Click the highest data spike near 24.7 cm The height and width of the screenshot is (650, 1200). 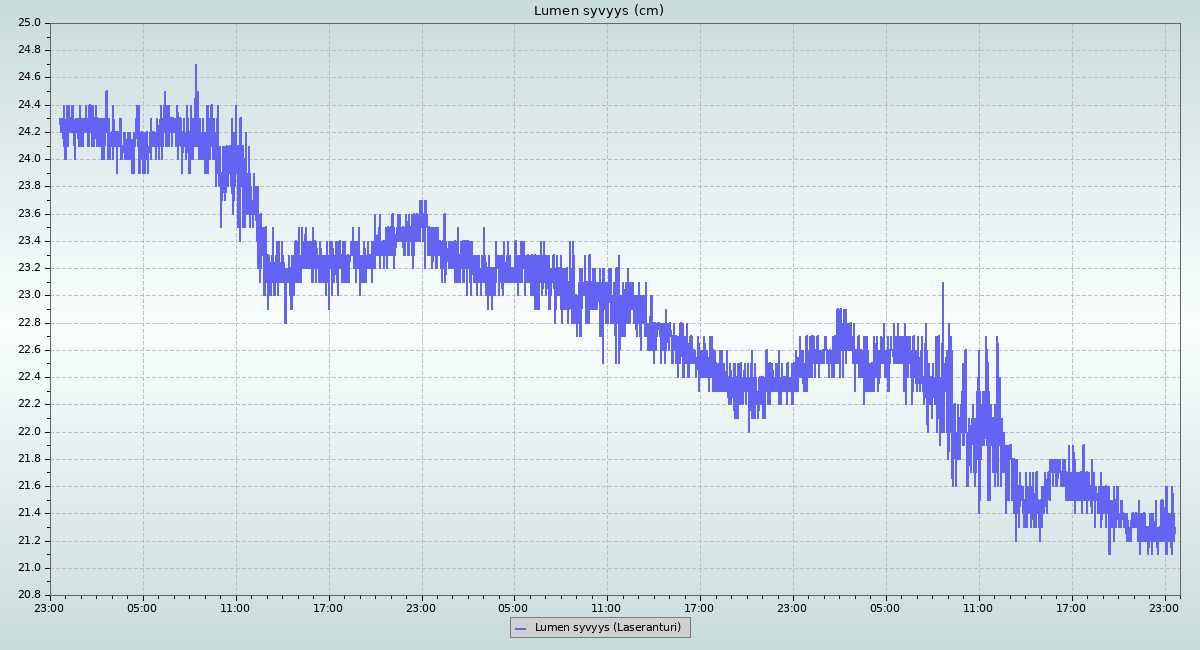pos(196,67)
